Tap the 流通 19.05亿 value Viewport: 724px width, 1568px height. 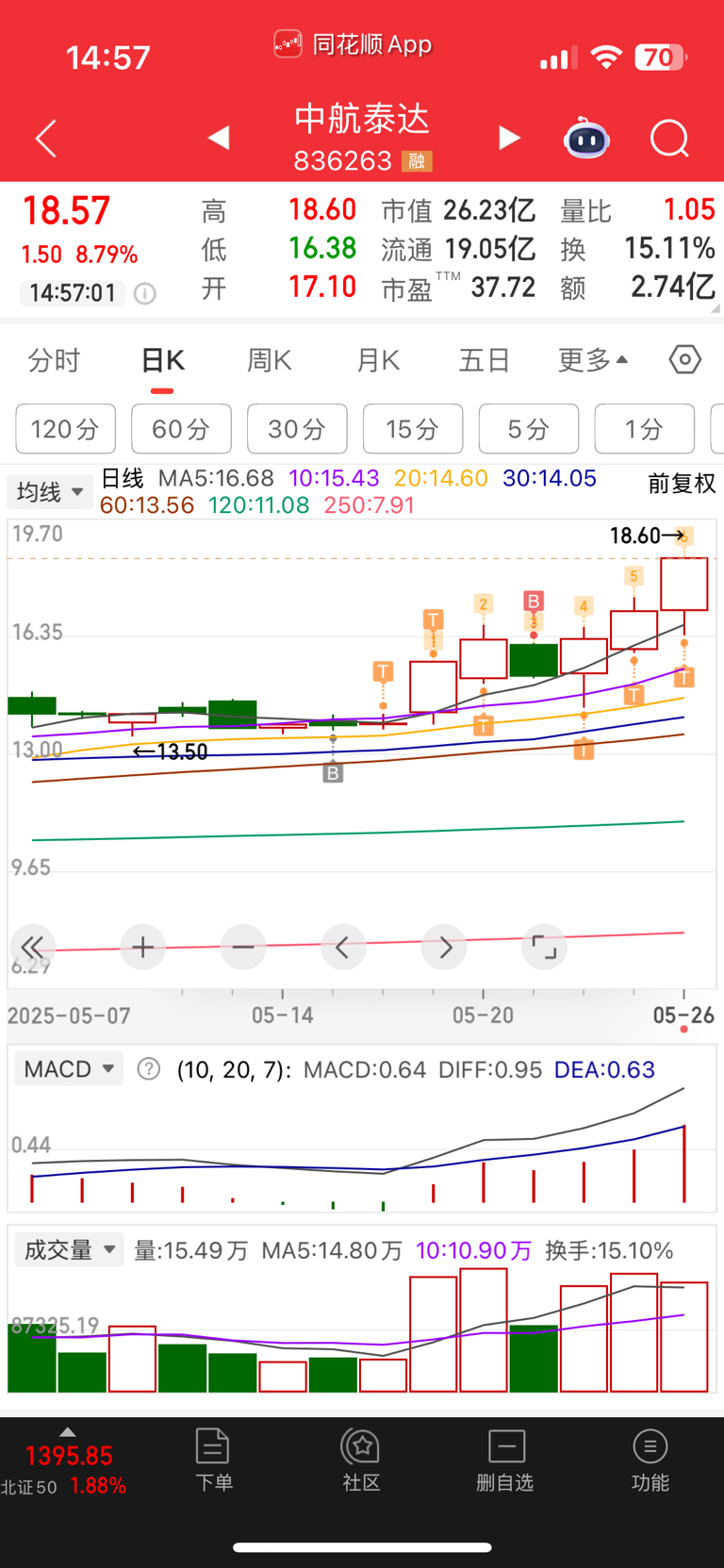[458, 249]
